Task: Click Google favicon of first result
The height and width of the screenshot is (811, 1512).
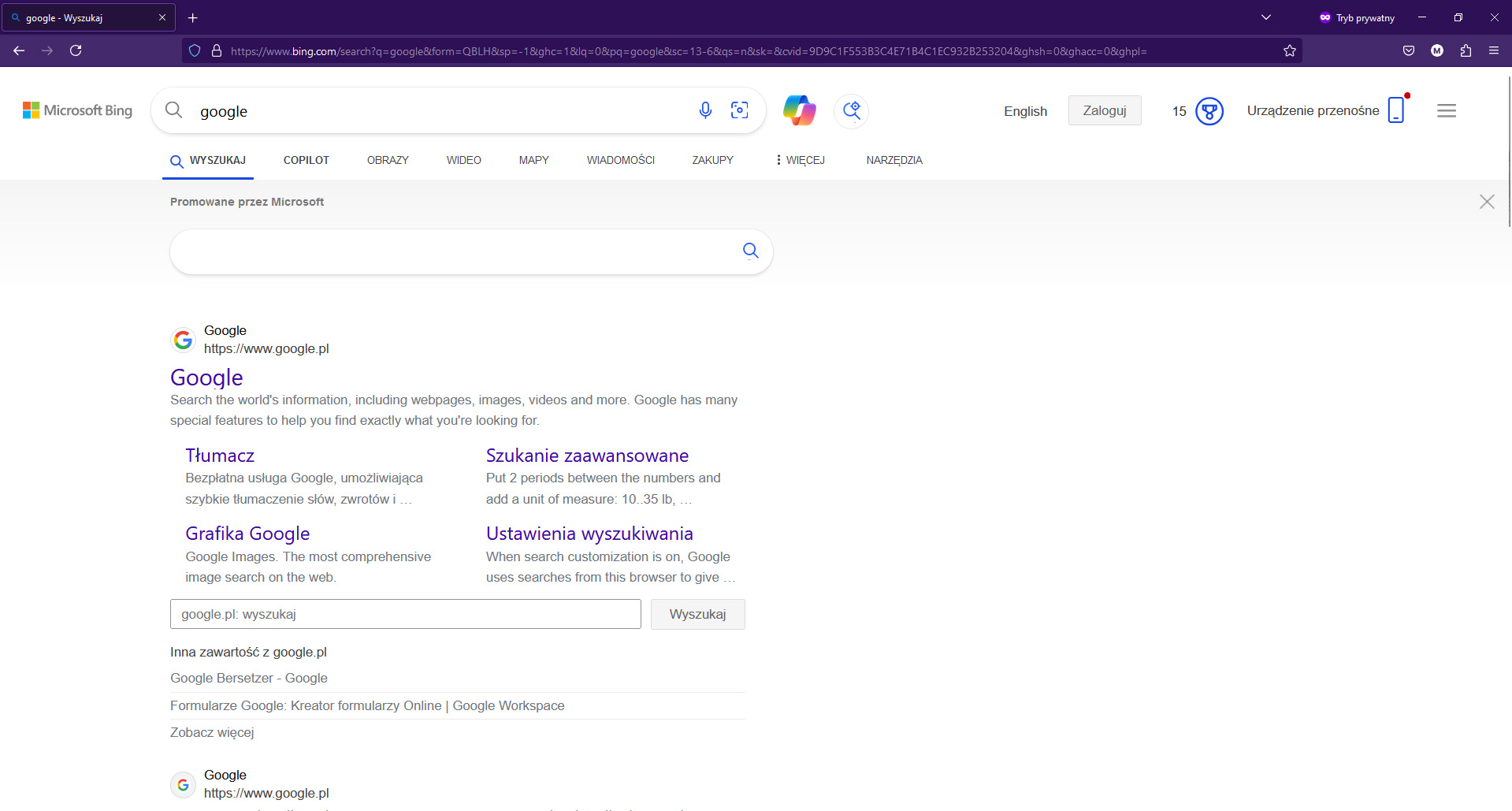Action: pyautogui.click(x=183, y=340)
